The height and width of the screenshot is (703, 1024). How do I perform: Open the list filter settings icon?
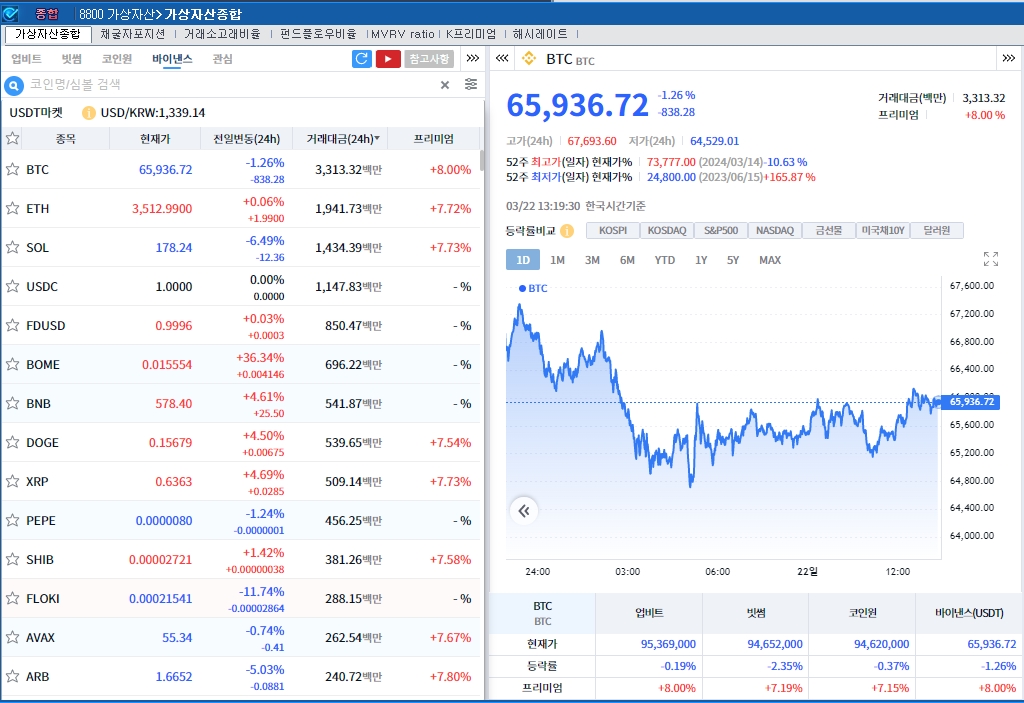[x=471, y=84]
